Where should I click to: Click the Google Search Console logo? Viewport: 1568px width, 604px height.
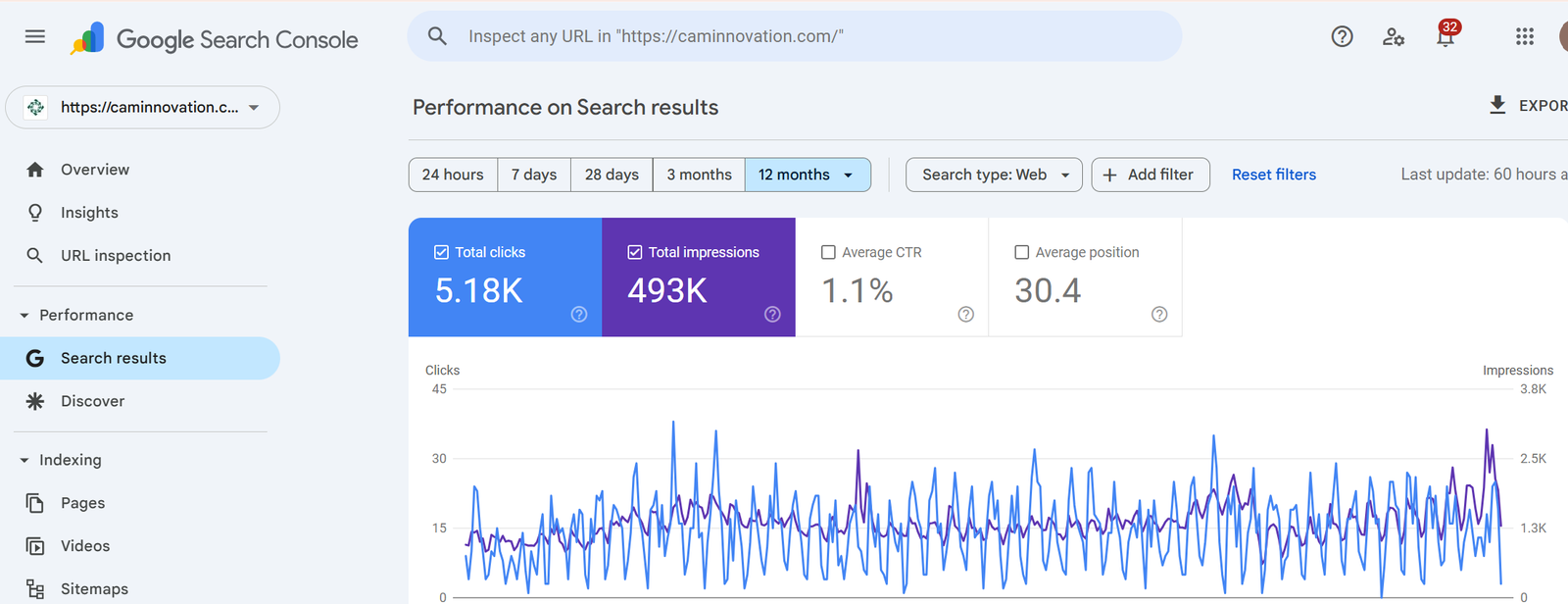coord(214,39)
